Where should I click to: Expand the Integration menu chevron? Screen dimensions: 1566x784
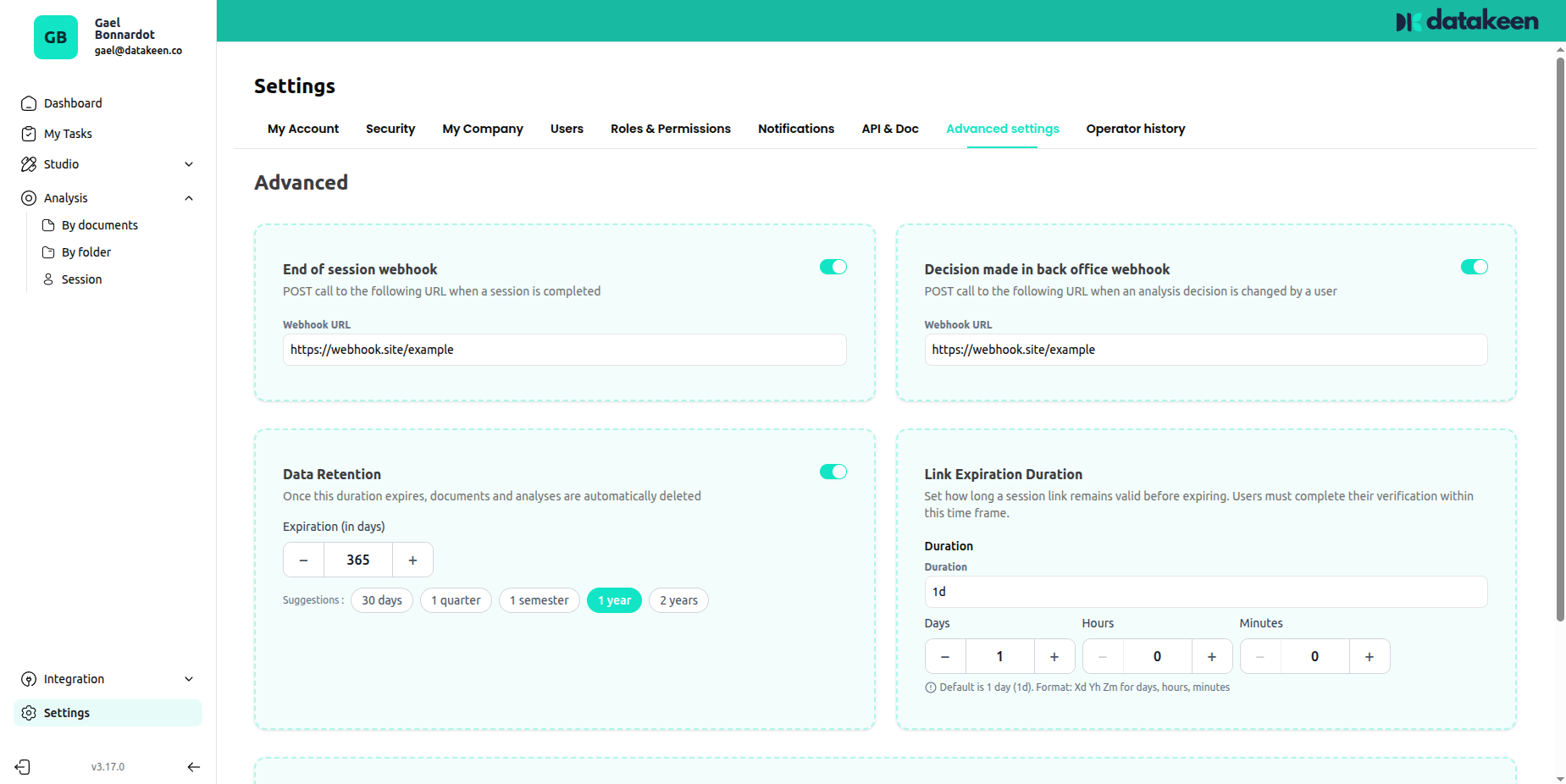tap(189, 679)
